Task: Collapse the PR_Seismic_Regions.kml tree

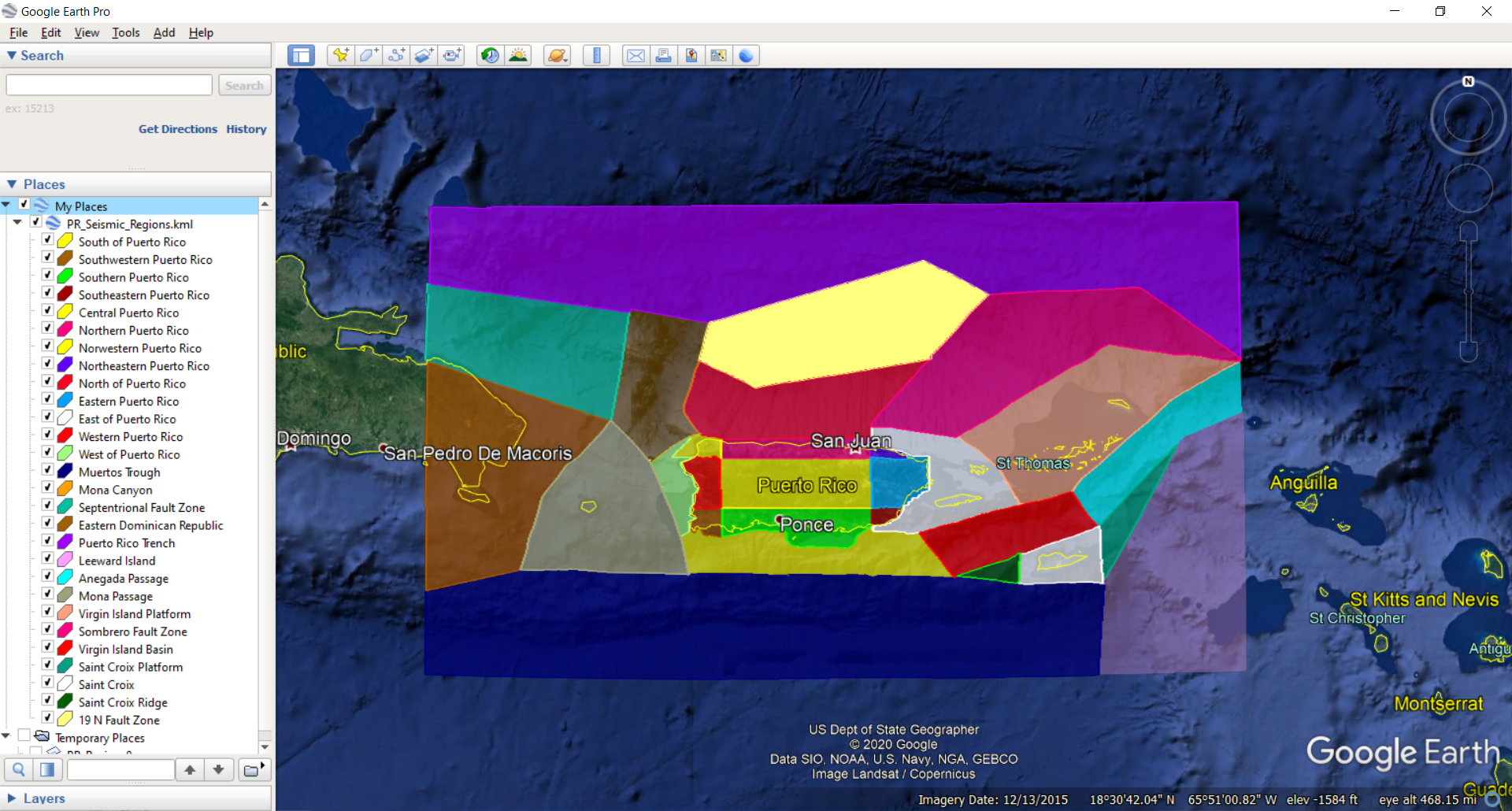Action: click(17, 222)
